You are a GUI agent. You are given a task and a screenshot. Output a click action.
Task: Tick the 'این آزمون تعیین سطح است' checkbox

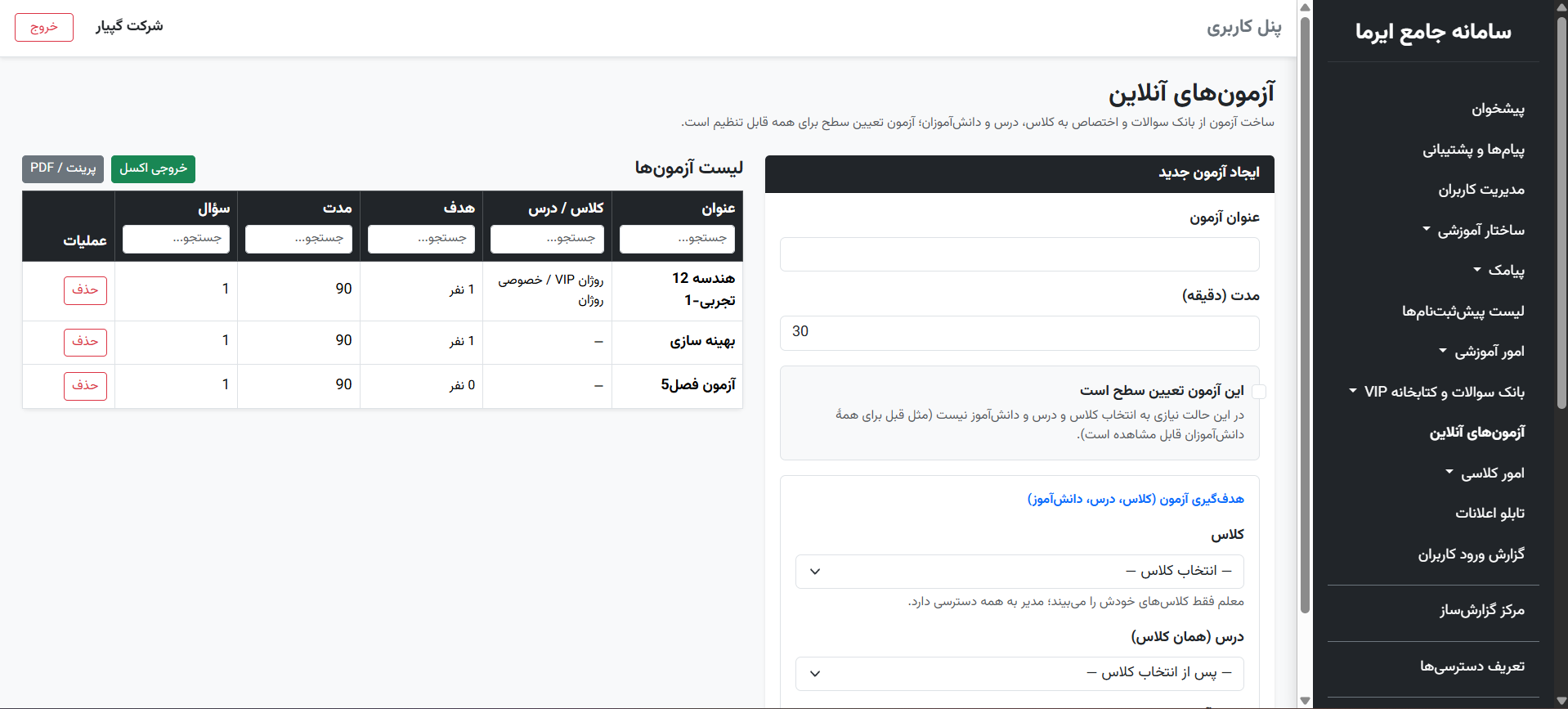(x=1259, y=392)
